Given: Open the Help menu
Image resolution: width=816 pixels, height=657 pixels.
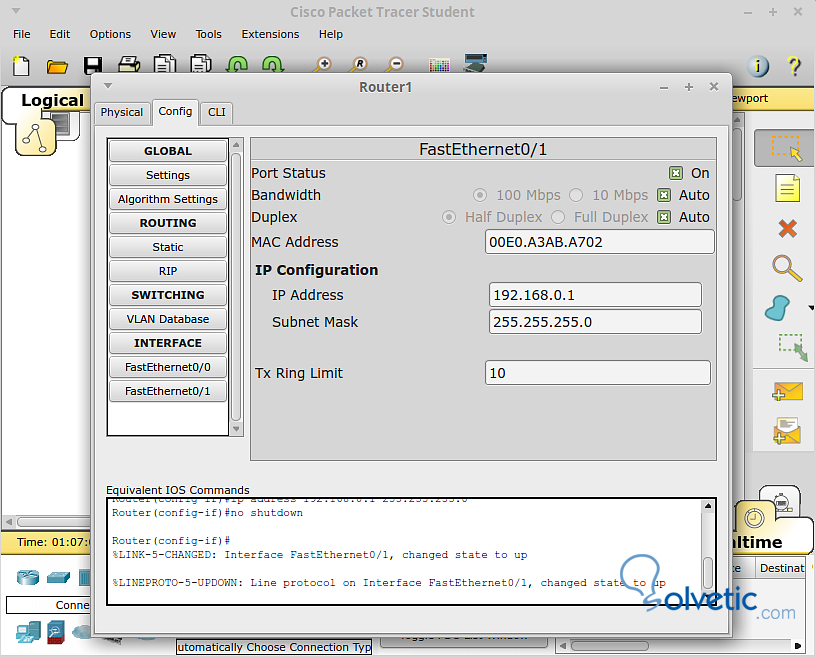Looking at the screenshot, I should 330,34.
